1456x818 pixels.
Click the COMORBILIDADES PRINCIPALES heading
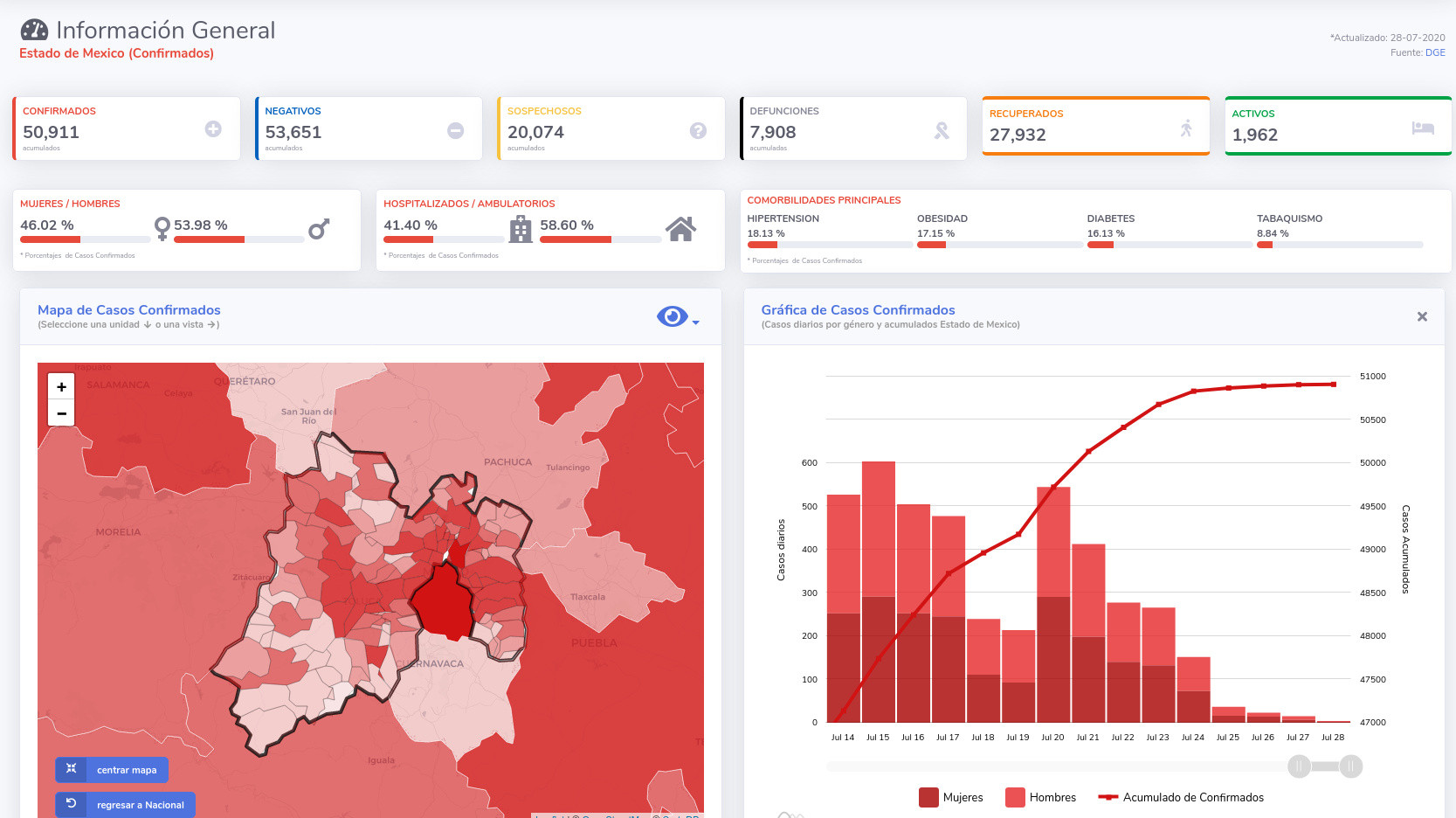824,200
